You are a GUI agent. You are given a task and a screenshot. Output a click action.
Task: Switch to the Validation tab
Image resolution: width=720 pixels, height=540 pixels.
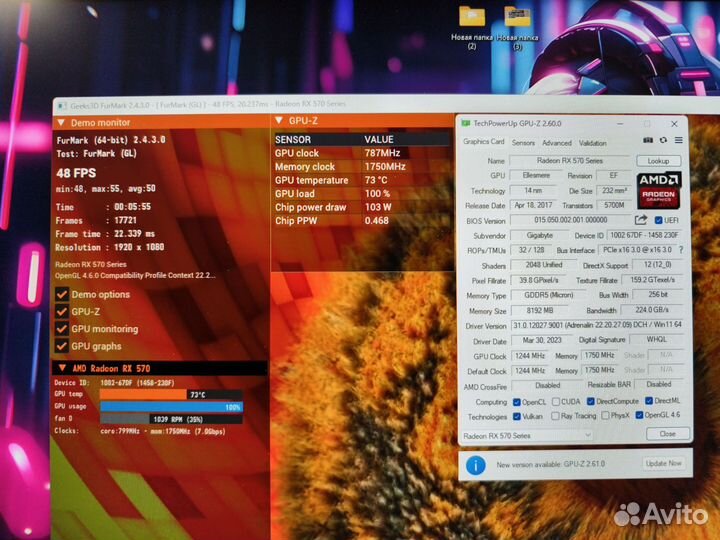tap(592, 143)
